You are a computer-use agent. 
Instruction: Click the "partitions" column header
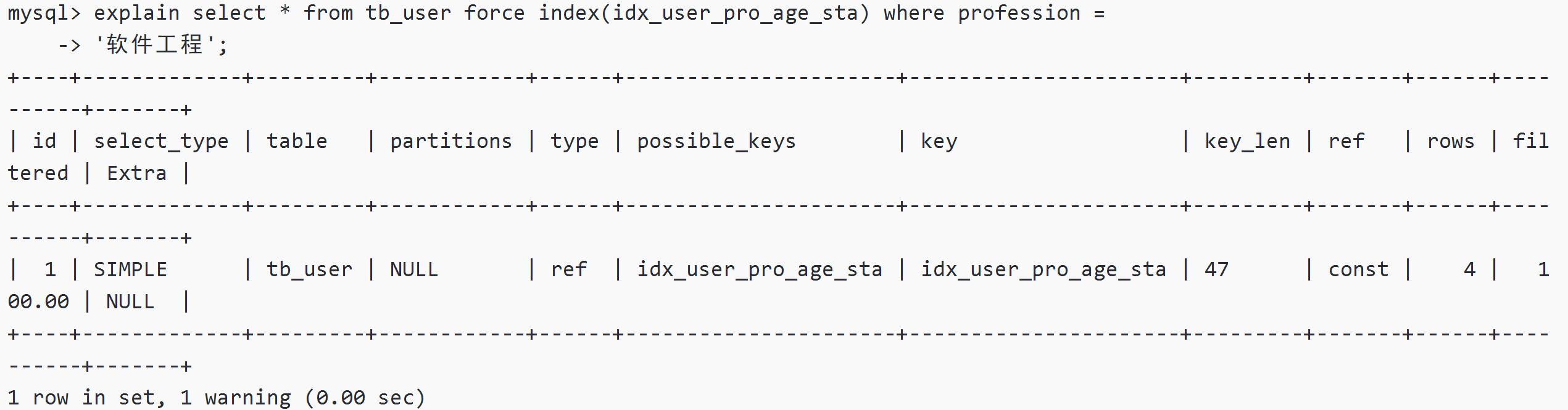coord(450,141)
